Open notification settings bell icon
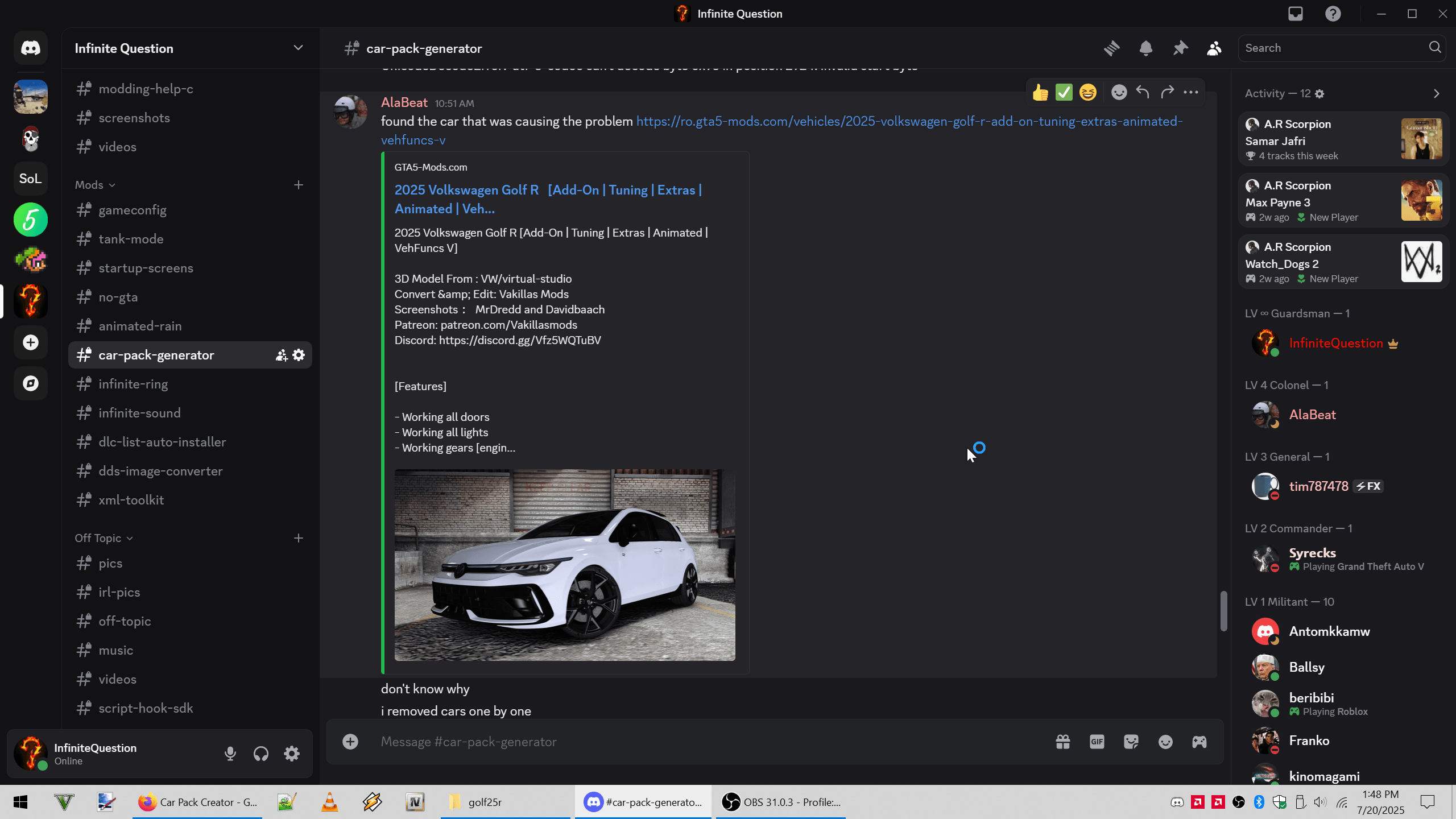Viewport: 1456px width, 819px height. point(1146,48)
